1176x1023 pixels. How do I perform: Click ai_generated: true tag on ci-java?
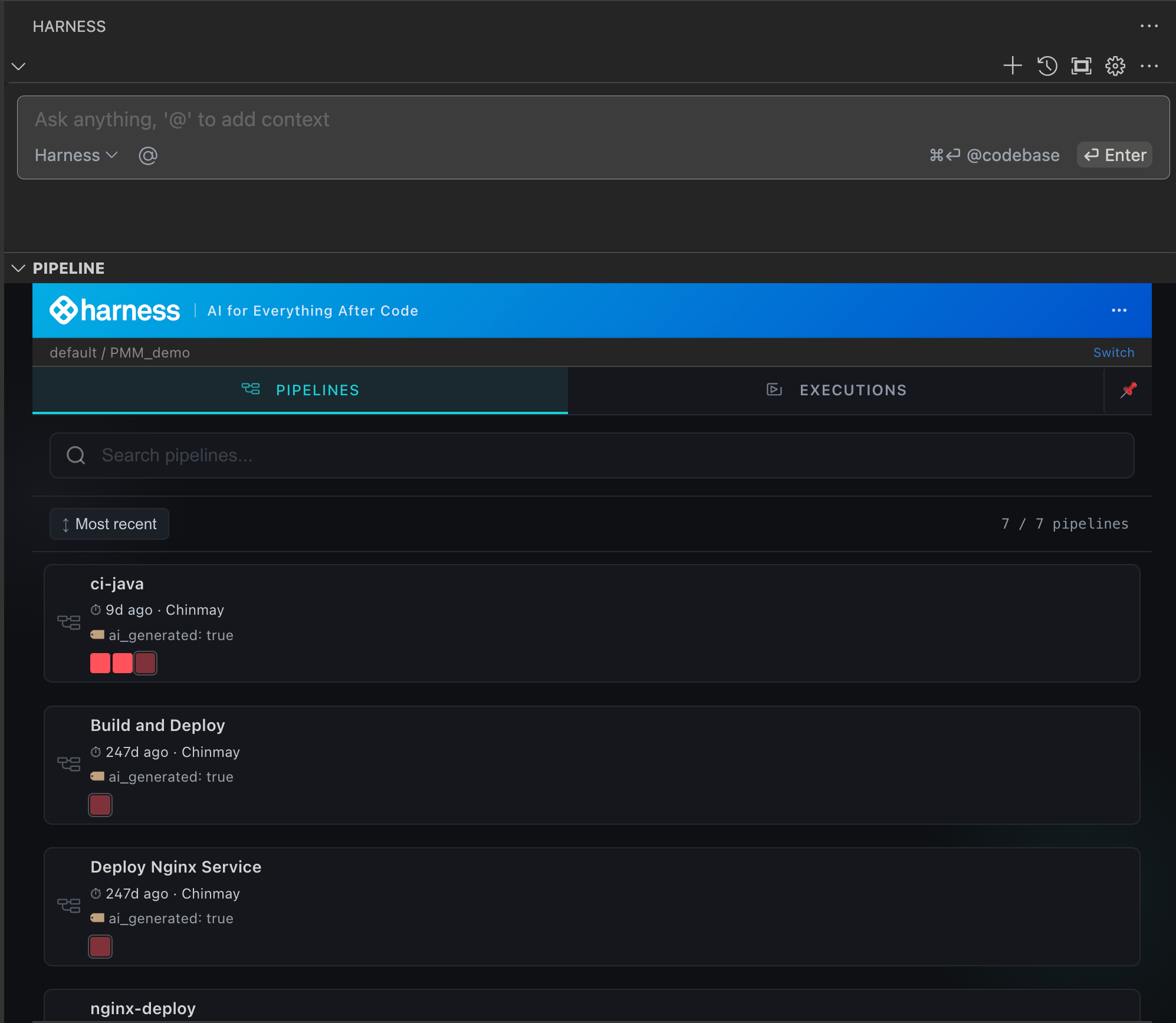[171, 635]
